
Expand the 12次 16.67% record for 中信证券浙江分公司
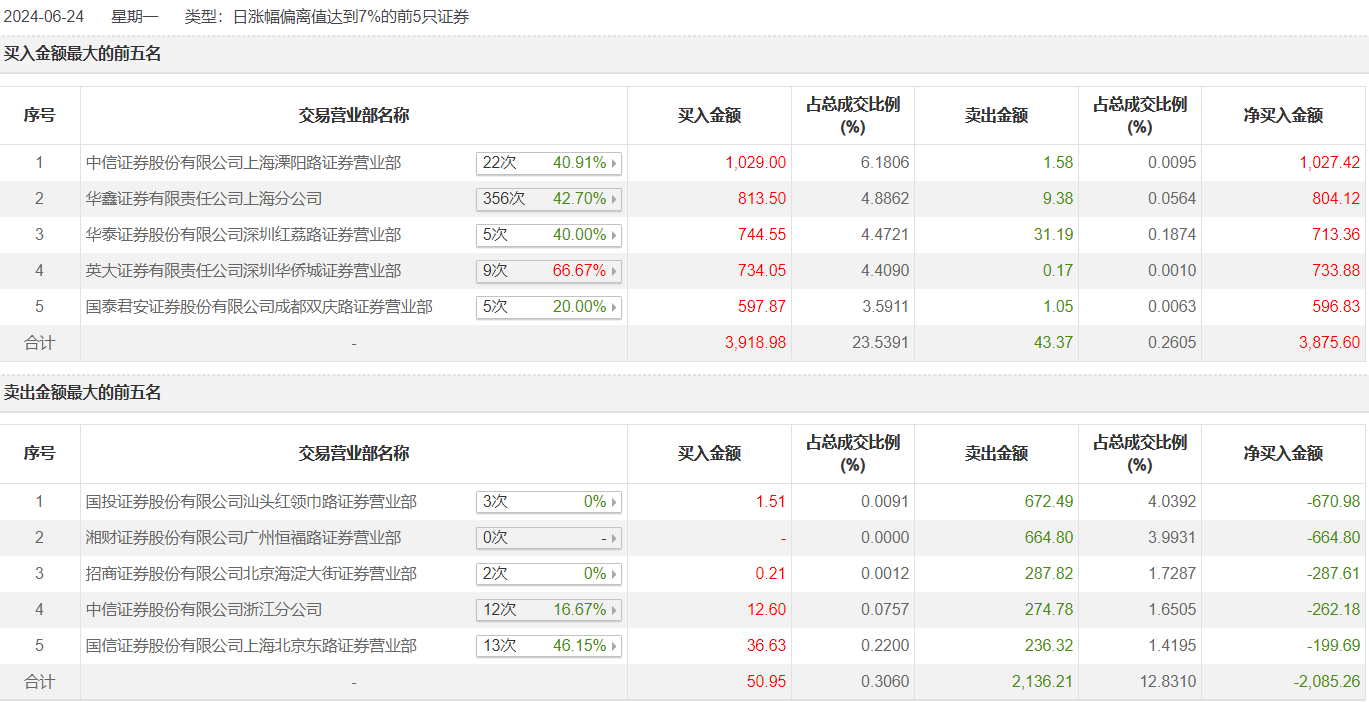[x=549, y=610]
